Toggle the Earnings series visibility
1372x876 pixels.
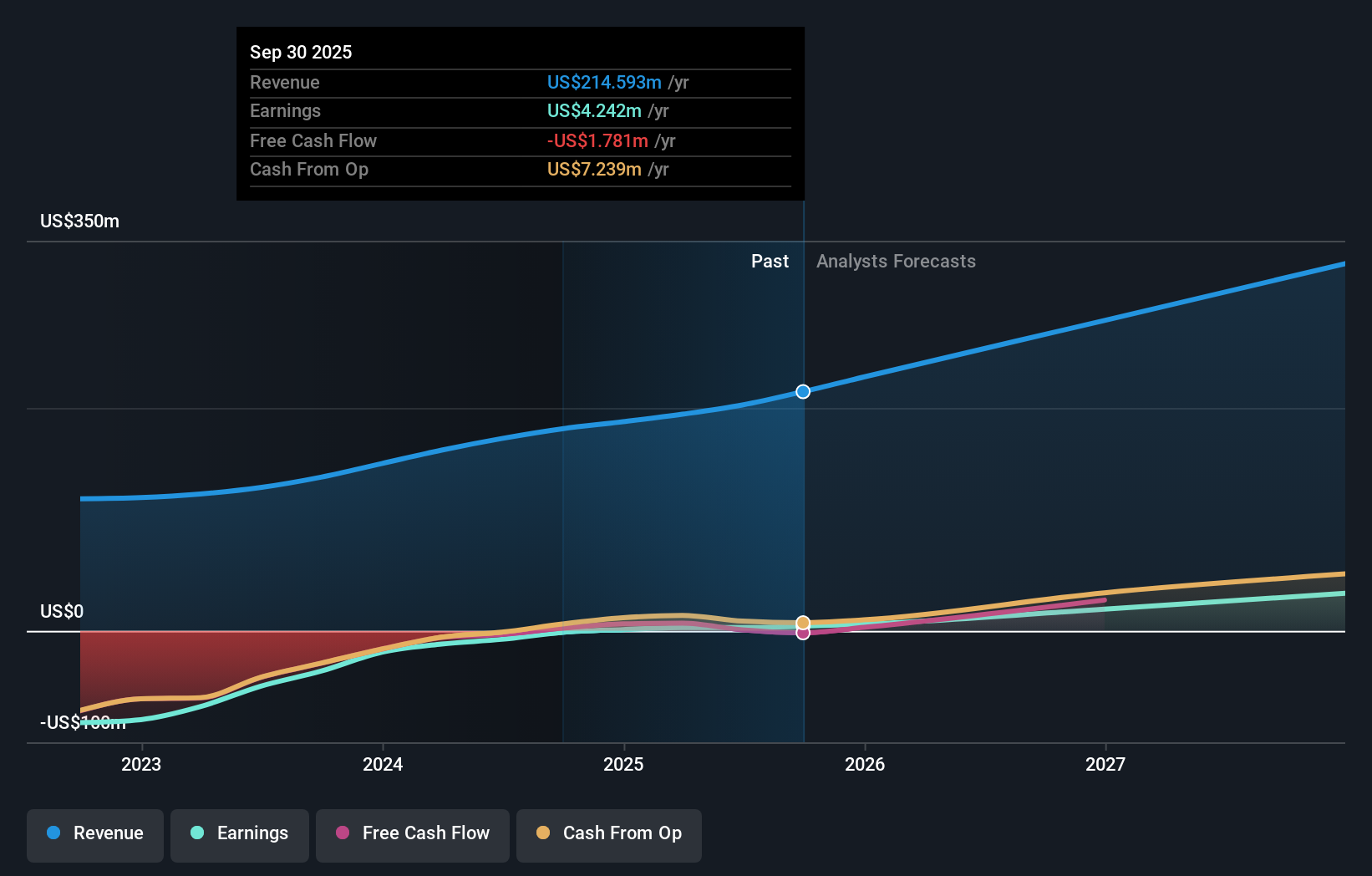[239, 833]
